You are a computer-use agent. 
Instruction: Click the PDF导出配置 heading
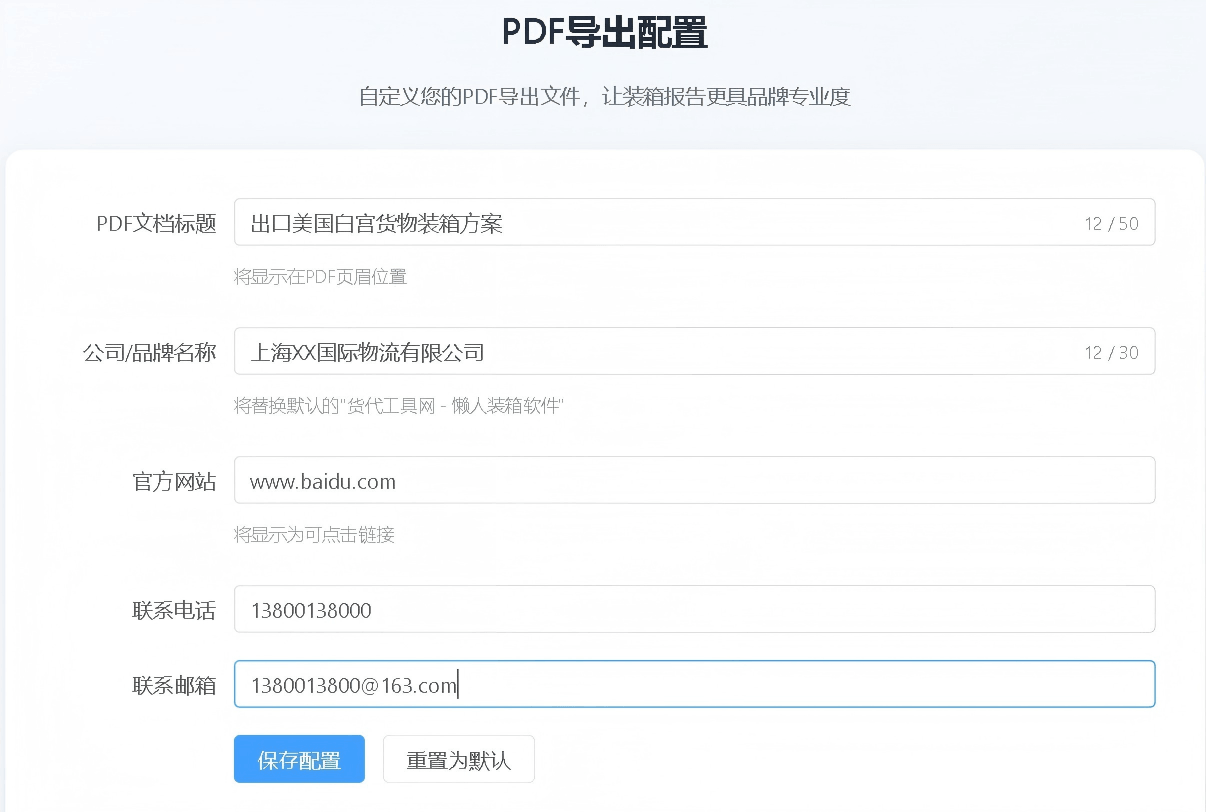(x=604, y=33)
